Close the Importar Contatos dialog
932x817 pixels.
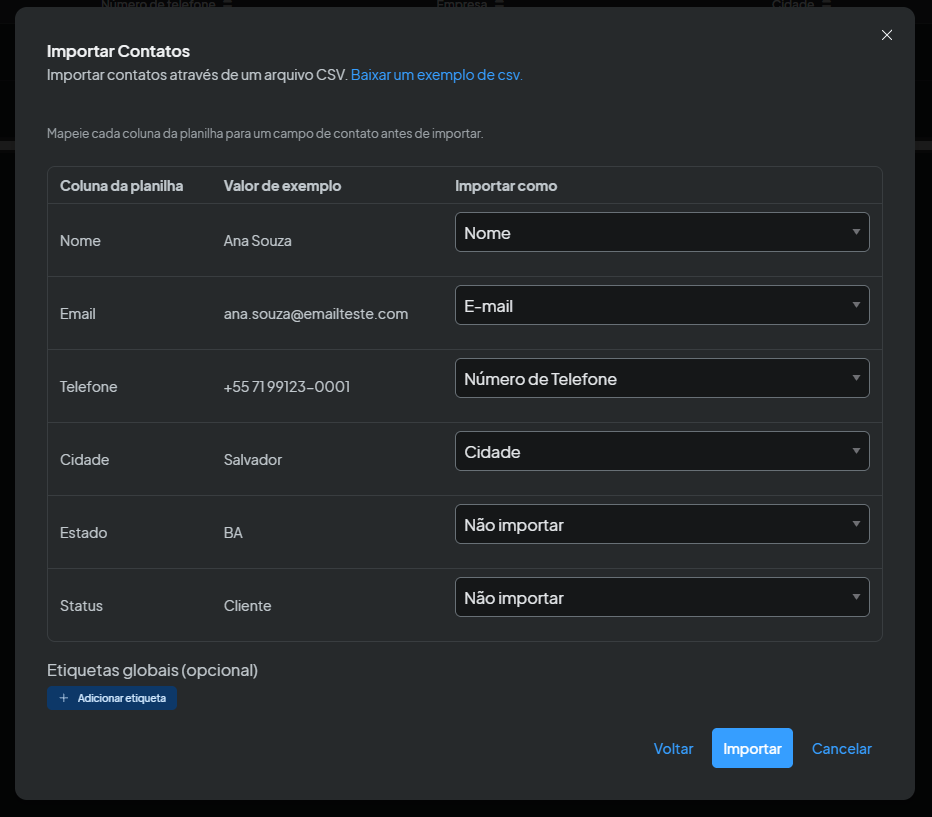(x=886, y=35)
